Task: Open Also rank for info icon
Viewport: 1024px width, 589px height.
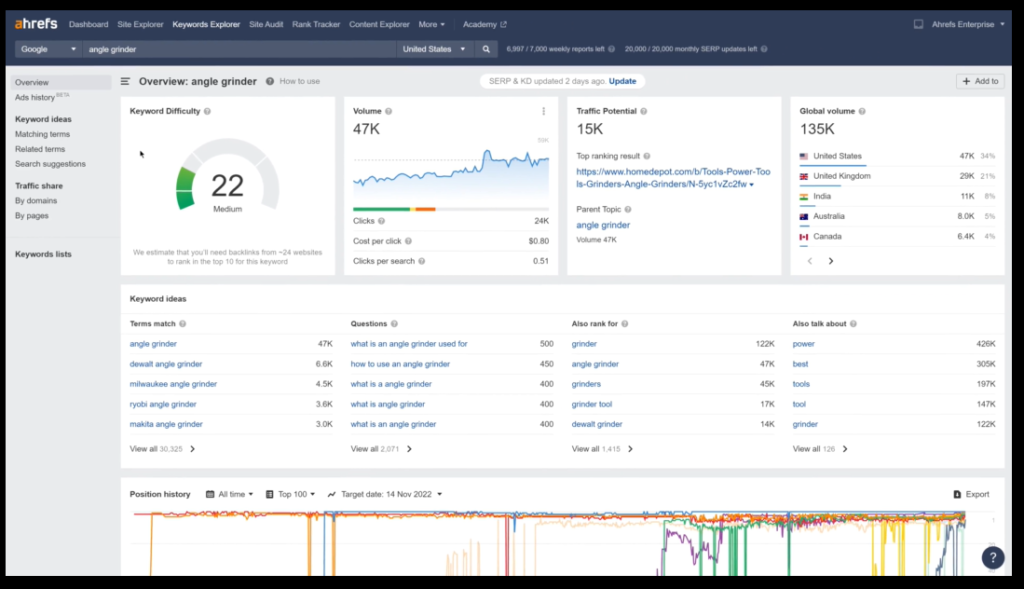Action: click(x=625, y=324)
